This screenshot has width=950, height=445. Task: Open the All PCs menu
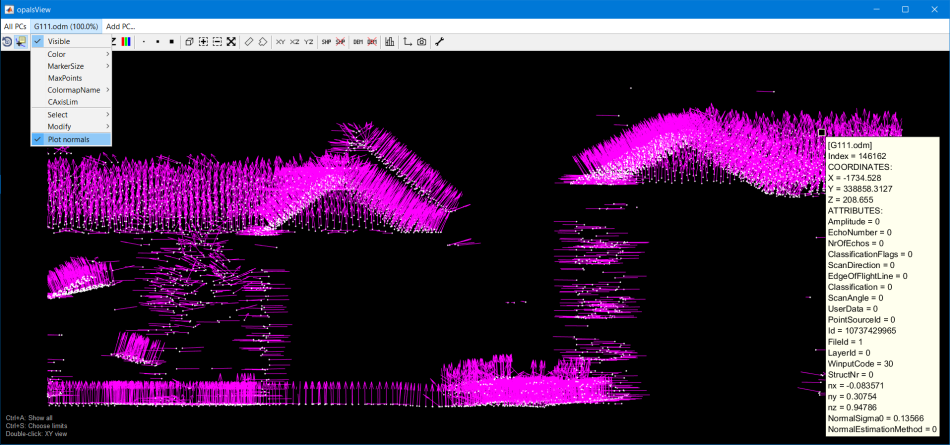coord(14,26)
